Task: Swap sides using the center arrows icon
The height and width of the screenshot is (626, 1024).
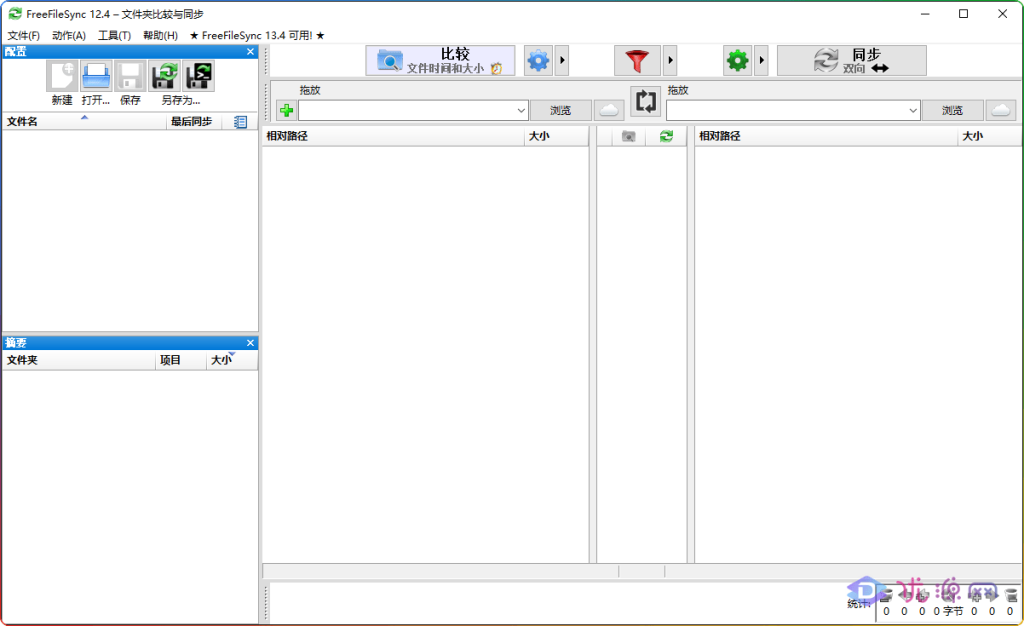Action: point(645,101)
